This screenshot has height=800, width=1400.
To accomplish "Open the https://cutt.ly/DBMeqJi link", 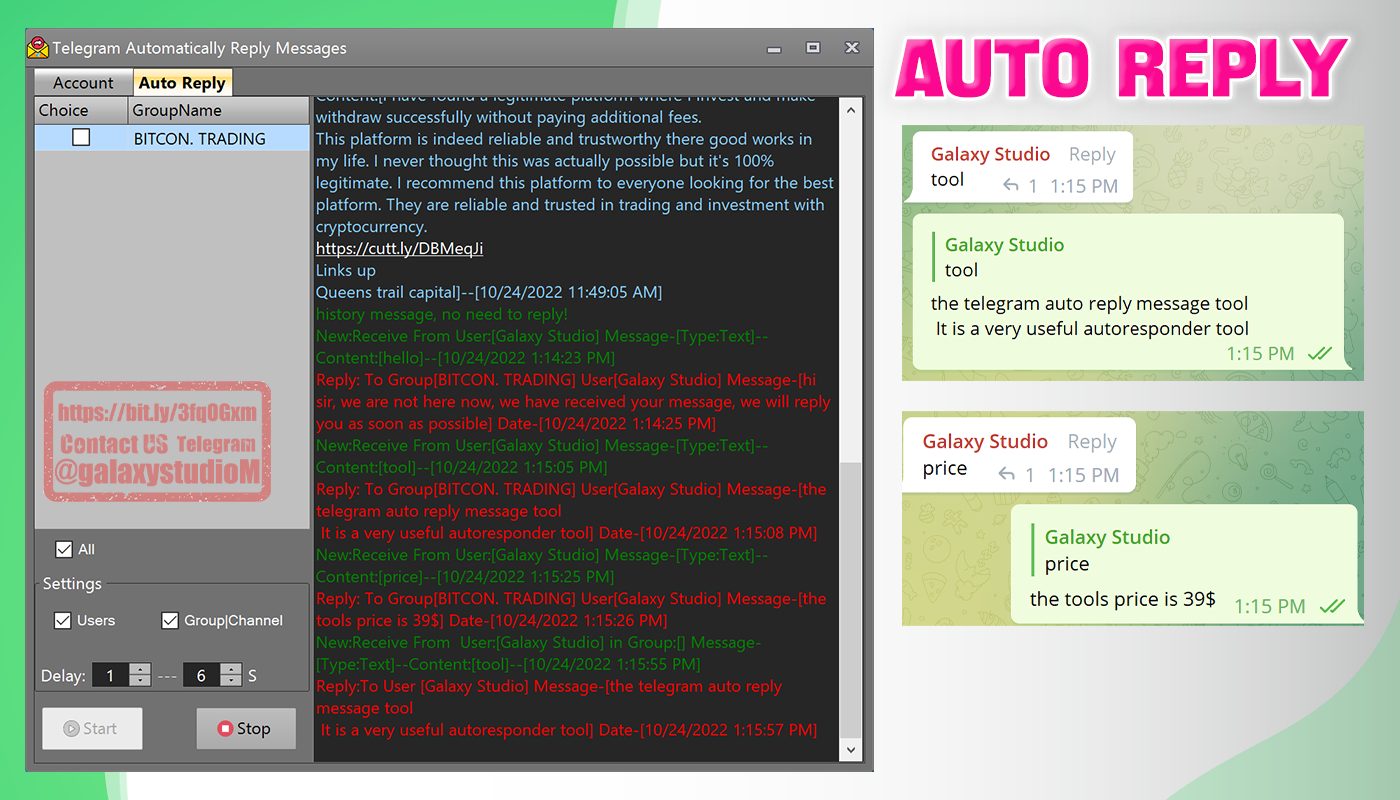I will (399, 247).
